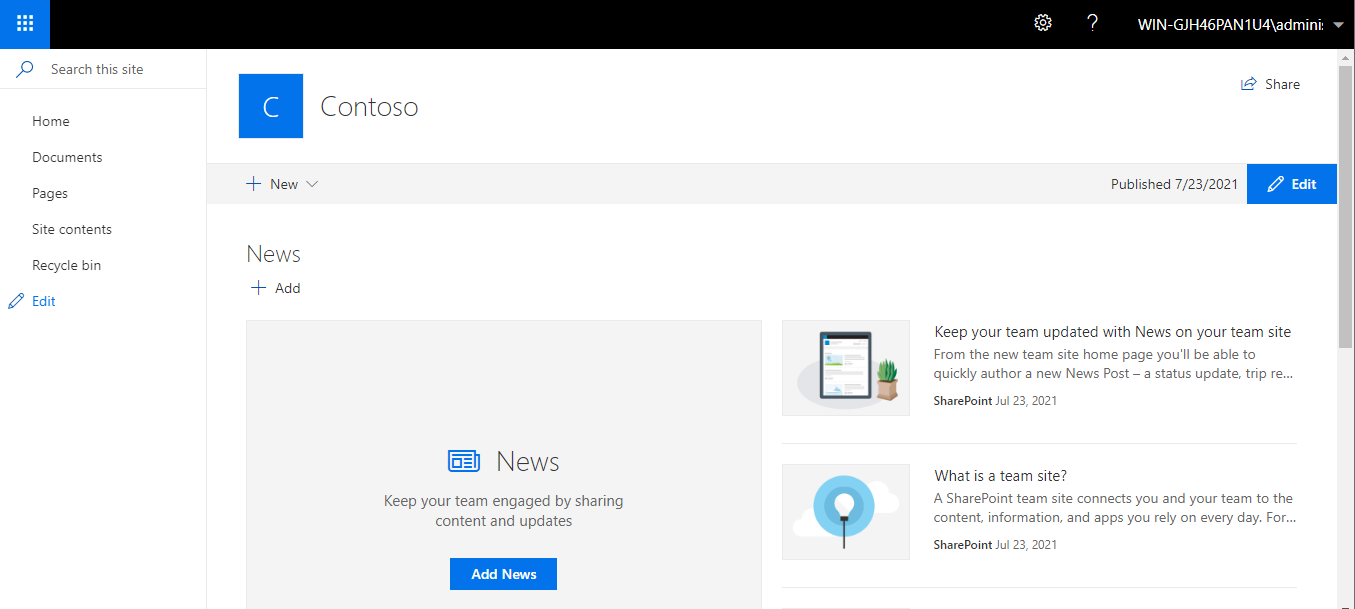The height and width of the screenshot is (609, 1355).
Task: Click the tablet thumbnail of first news post
Action: [846, 367]
